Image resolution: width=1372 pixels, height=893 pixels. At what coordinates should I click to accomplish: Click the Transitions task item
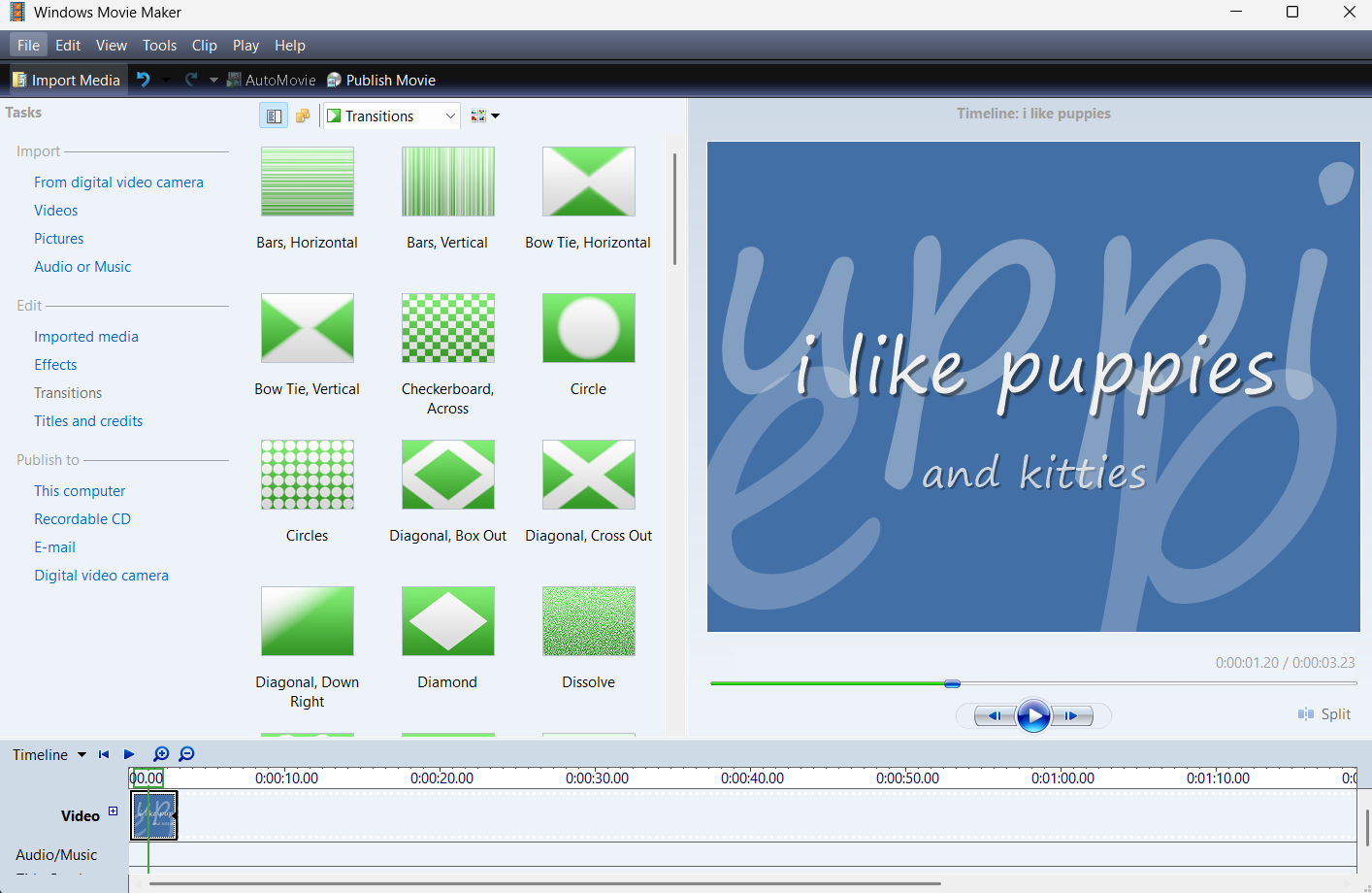68,393
